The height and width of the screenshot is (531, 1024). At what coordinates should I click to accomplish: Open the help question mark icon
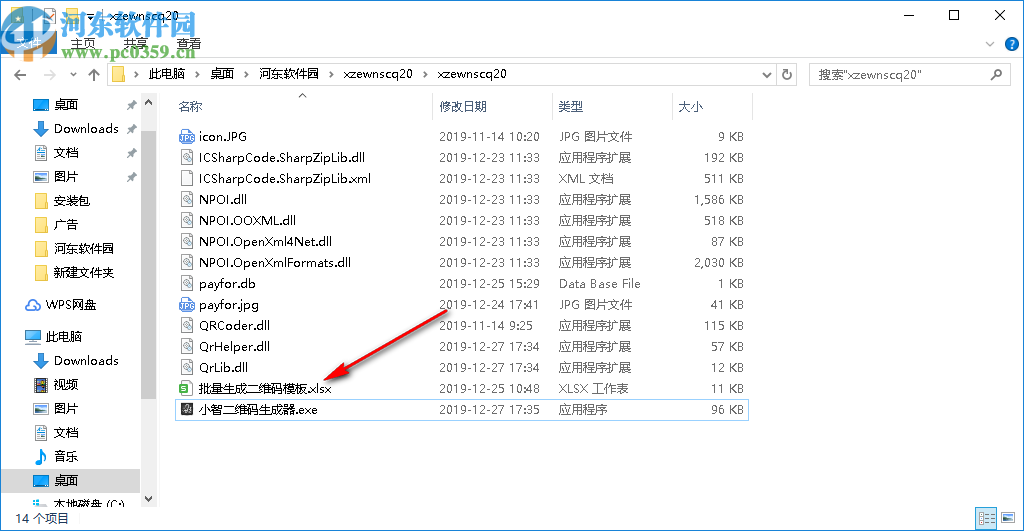1012,44
